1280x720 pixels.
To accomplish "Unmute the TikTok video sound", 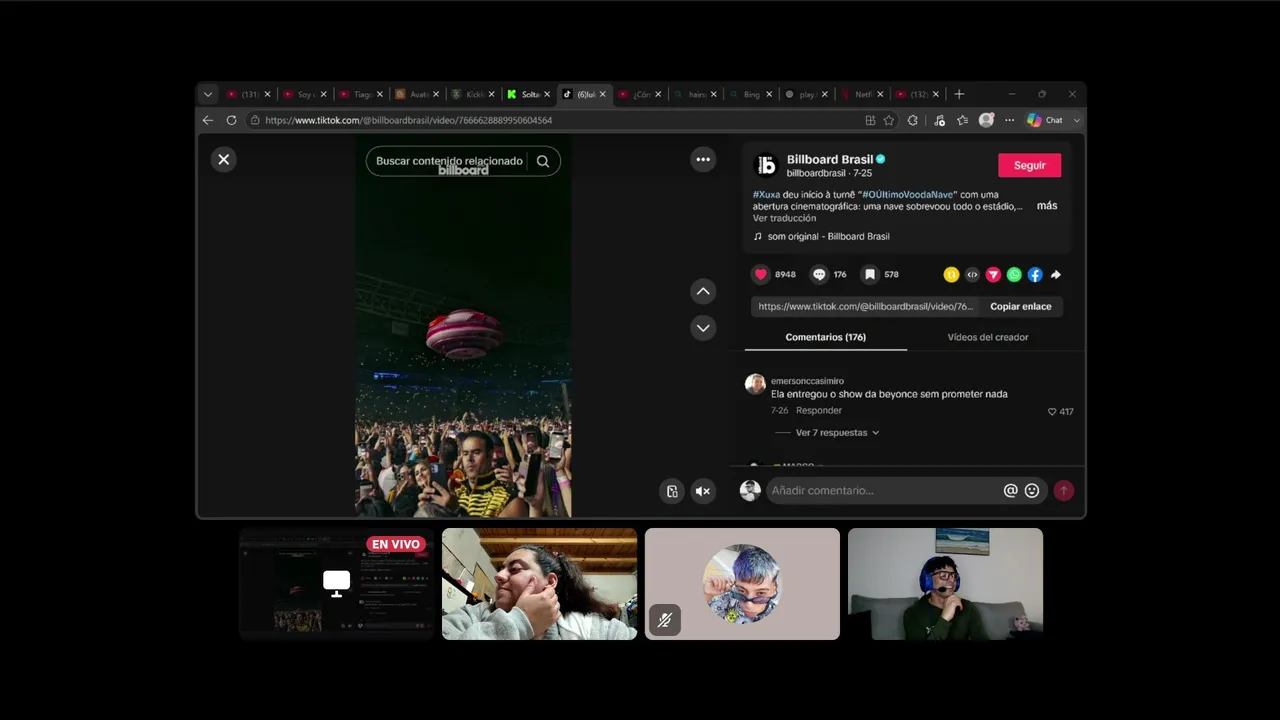I will (703, 491).
